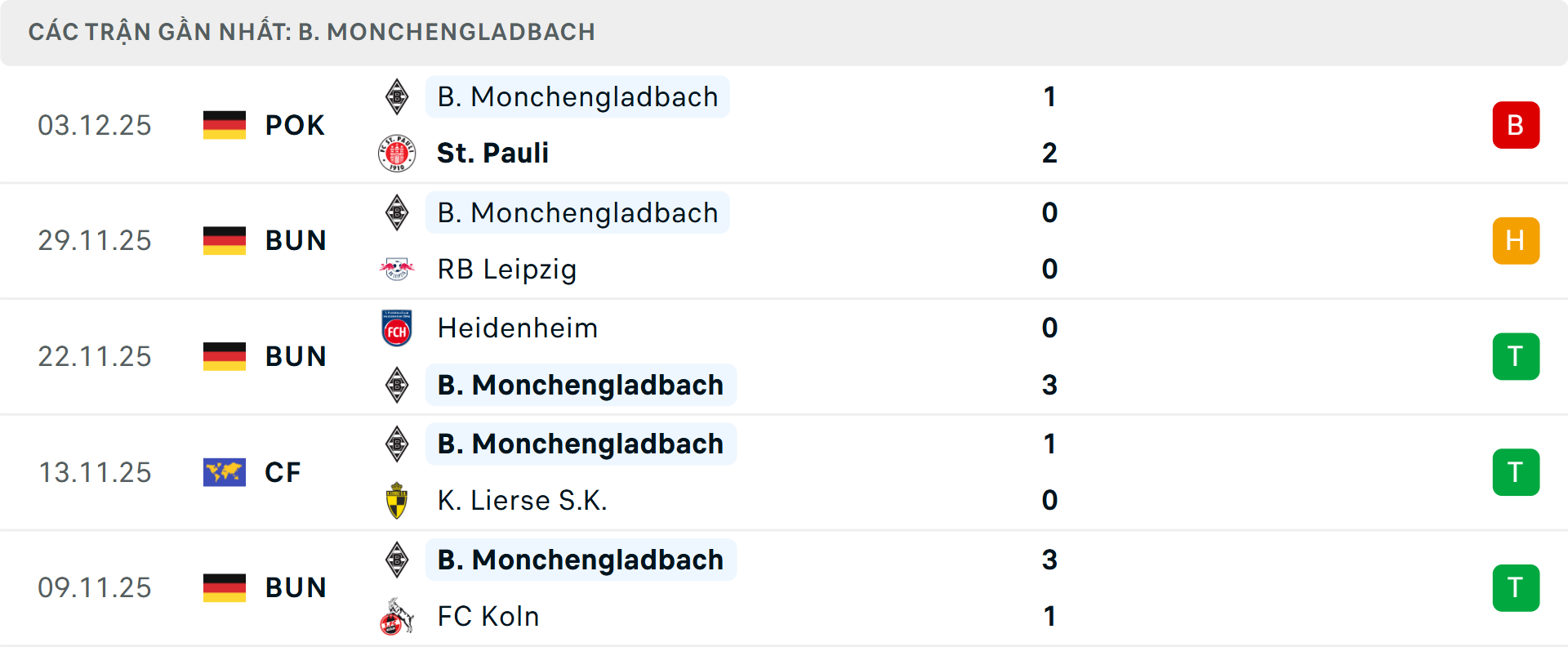The width and height of the screenshot is (1568, 647).
Task: Toggle the green T badge for Heidenheim match
Action: click(x=1516, y=356)
